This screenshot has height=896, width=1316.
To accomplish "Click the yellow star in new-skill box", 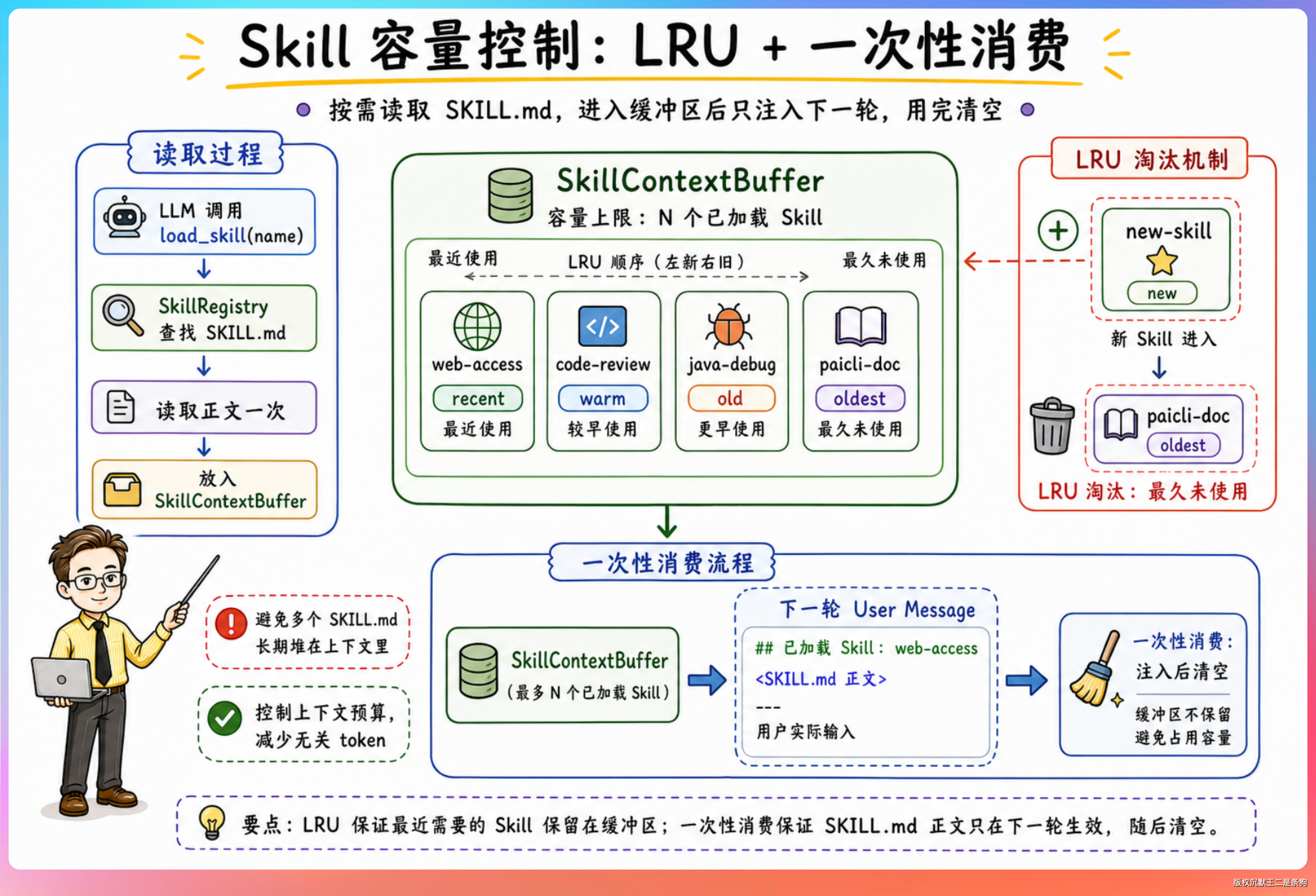I will coord(1162,261).
